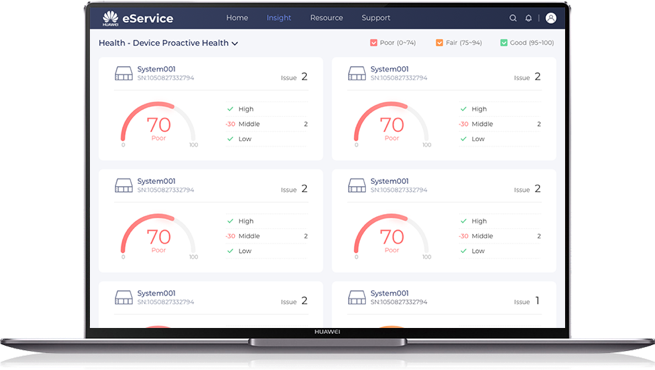655x370 pixels.
Task: Open the Resource navigation menu
Action: pyautogui.click(x=326, y=18)
